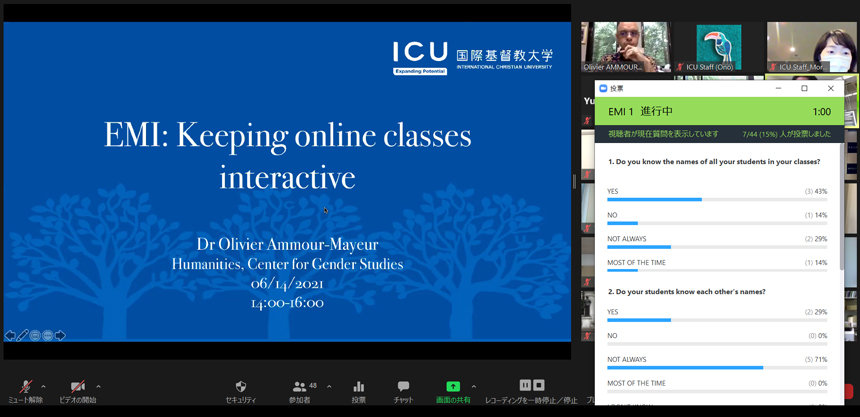Click the muted mic icon on ICU Staff_Mor tile
Viewport: 860px width, 417px height.
point(772,67)
